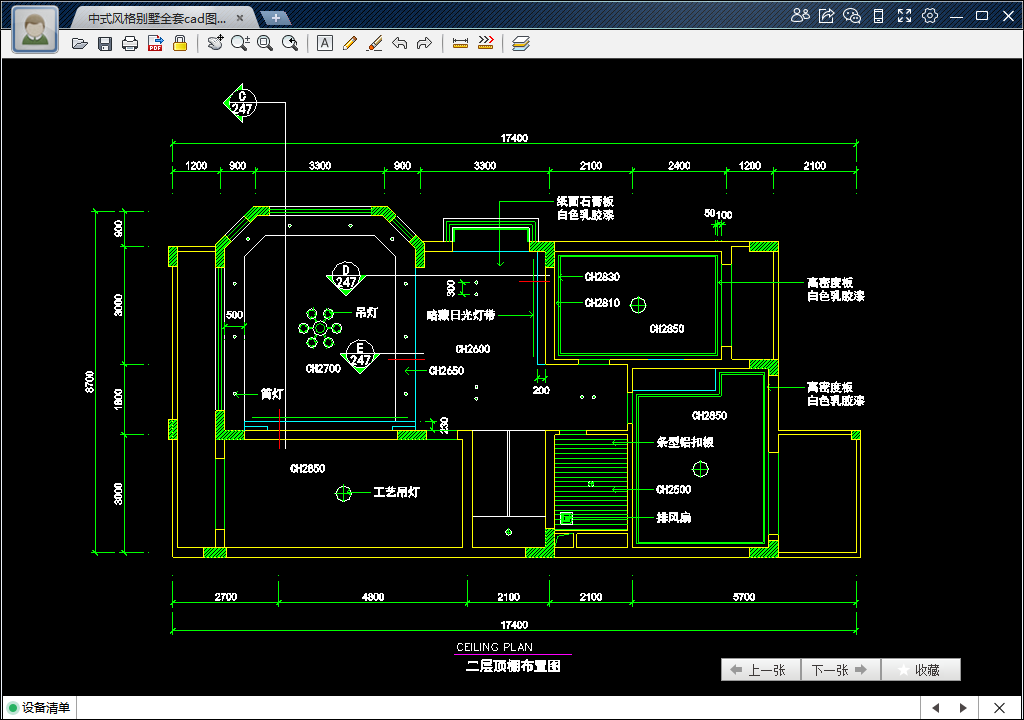Redo the last action
The width and height of the screenshot is (1024, 720).
424,43
